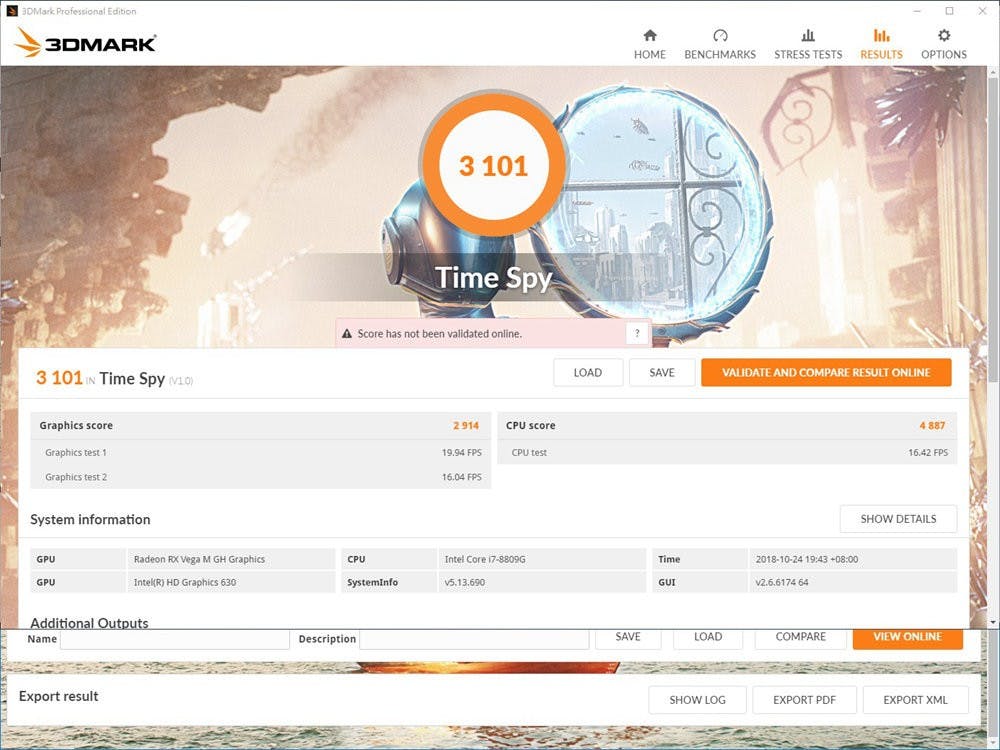Viewport: 1000px width, 750px height.
Task: Click LOAD button next to COMPARE
Action: tap(708, 638)
